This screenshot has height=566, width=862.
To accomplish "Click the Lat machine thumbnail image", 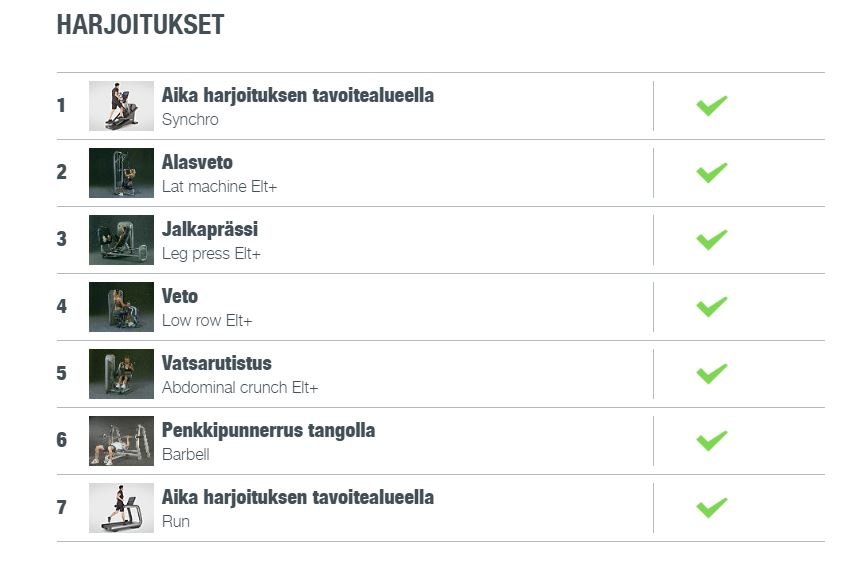I will (121, 173).
